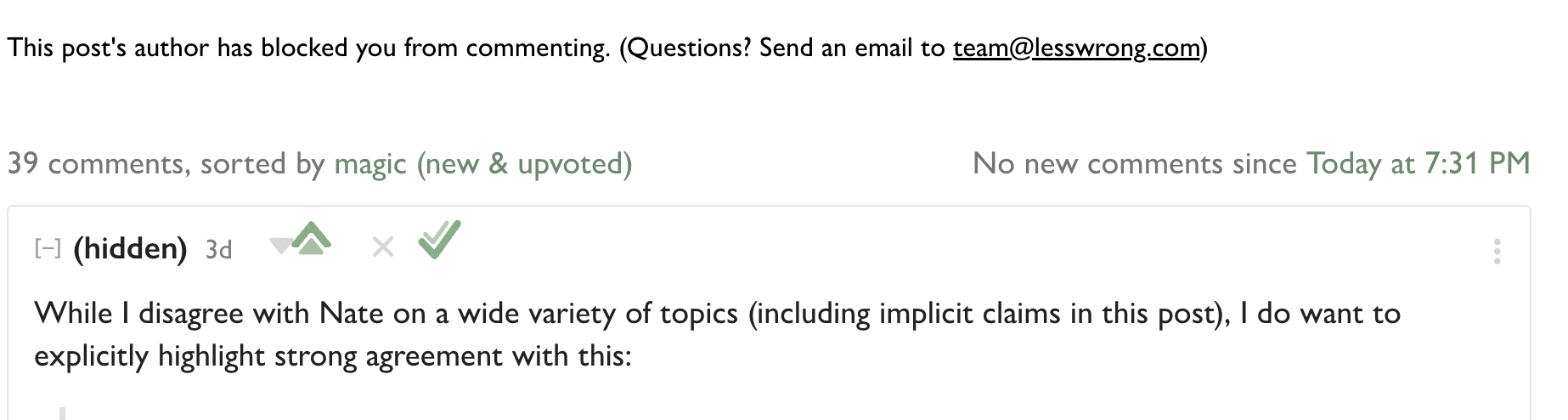Click the "No new comments since" label

(1134, 163)
